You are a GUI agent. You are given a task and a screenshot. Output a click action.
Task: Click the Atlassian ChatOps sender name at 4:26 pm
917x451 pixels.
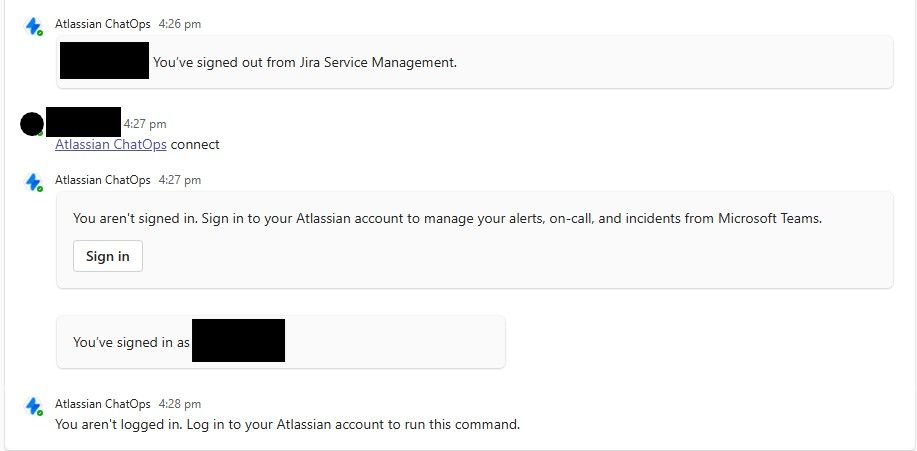click(103, 24)
